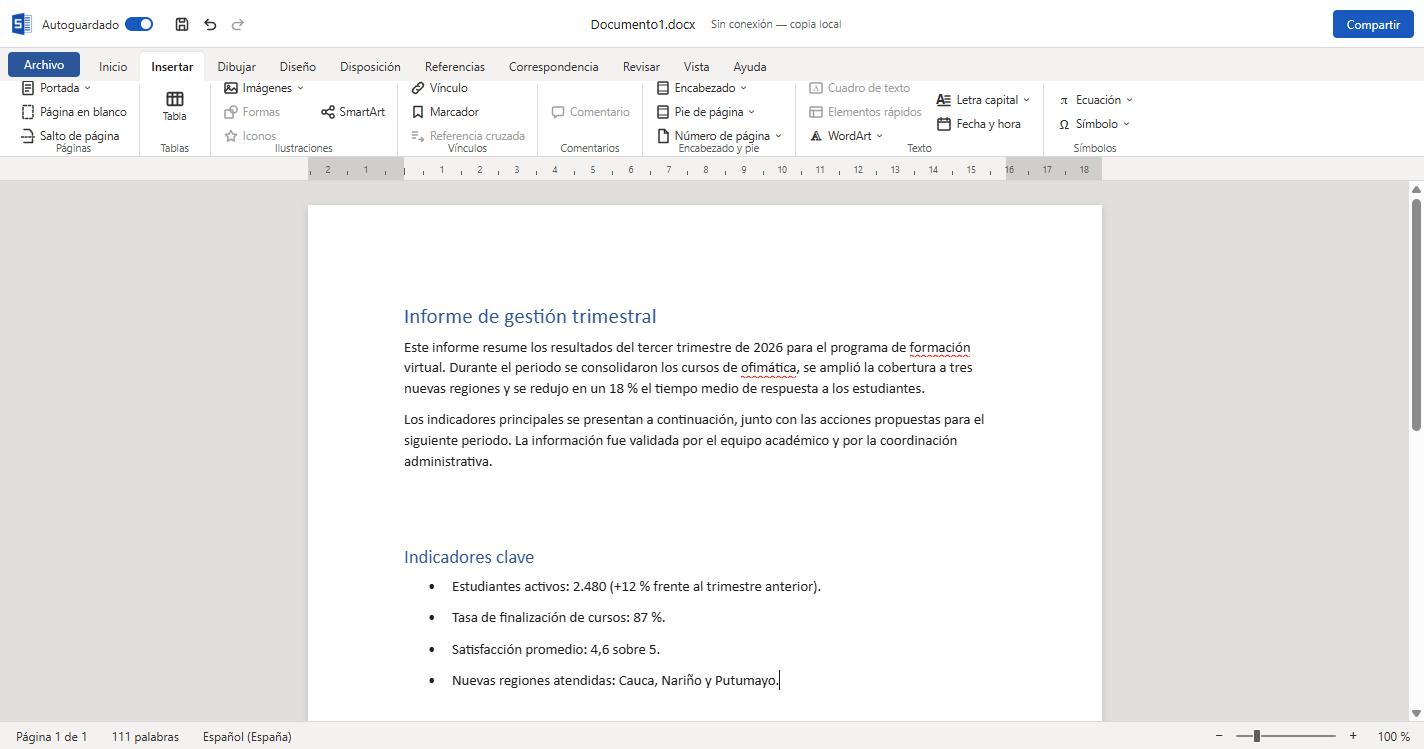1424x749 pixels.
Task: Click the Español (España) language indicator
Action: (247, 737)
